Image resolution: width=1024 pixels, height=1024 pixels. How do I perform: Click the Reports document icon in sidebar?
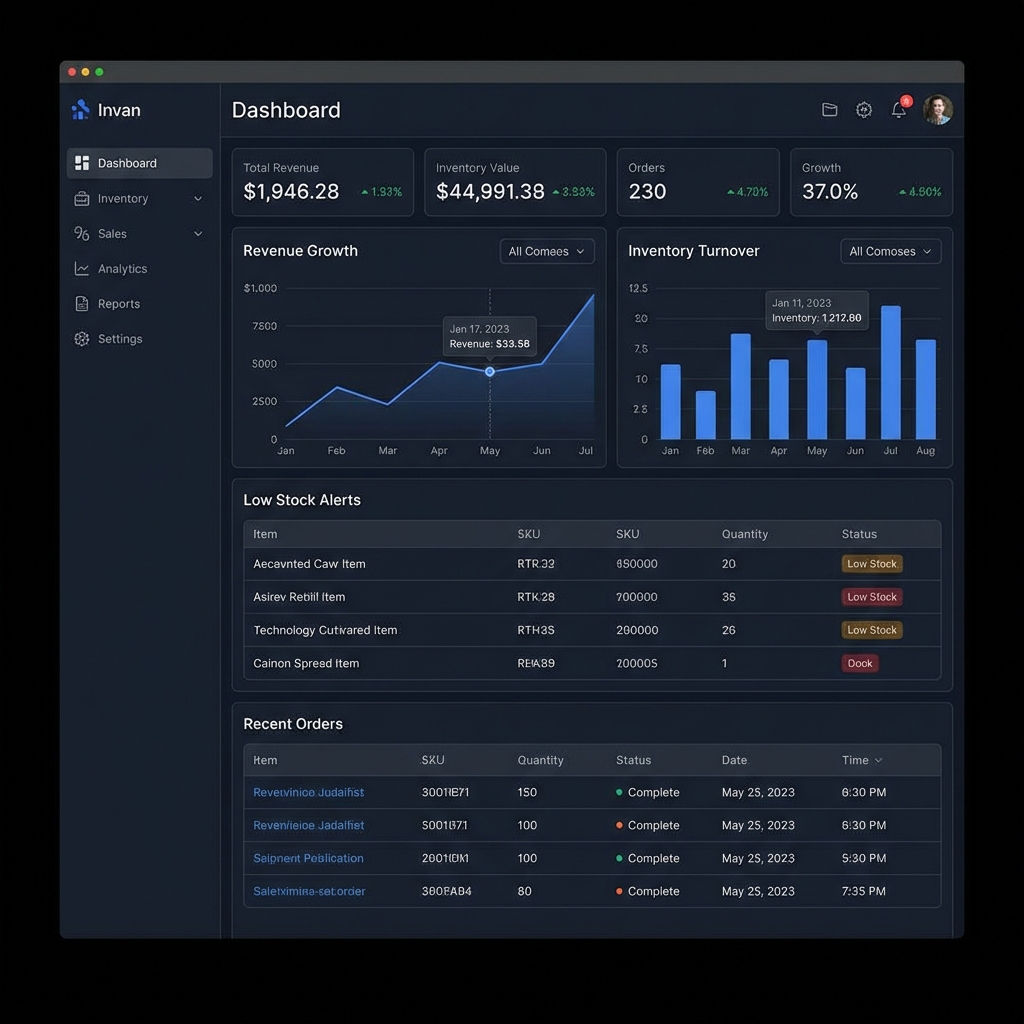coord(82,304)
